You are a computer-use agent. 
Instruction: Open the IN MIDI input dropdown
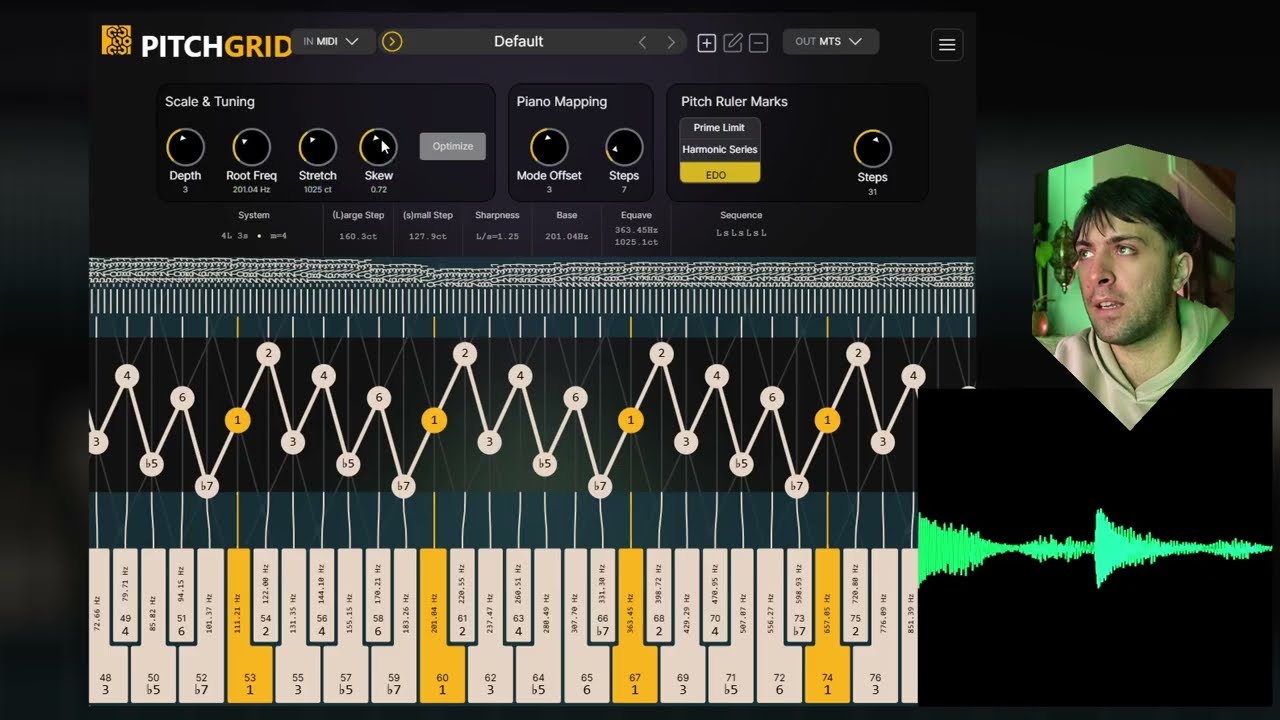332,41
